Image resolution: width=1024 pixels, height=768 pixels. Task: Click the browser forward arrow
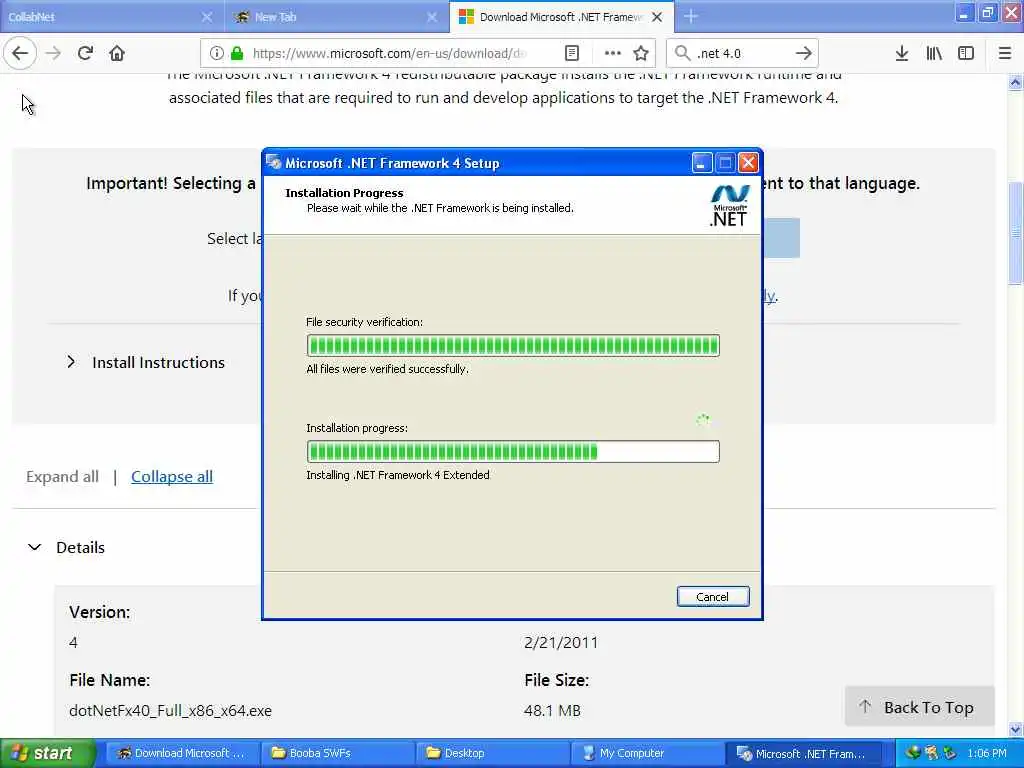pos(54,53)
